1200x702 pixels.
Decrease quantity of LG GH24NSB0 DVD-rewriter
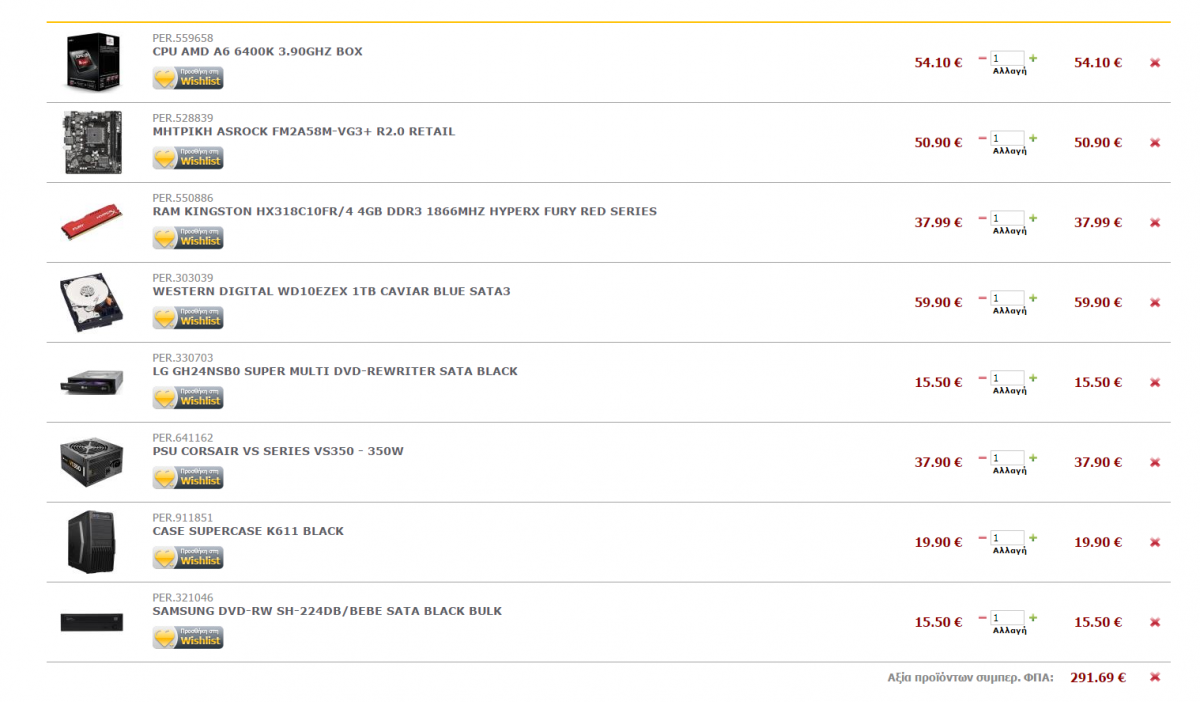click(x=983, y=378)
